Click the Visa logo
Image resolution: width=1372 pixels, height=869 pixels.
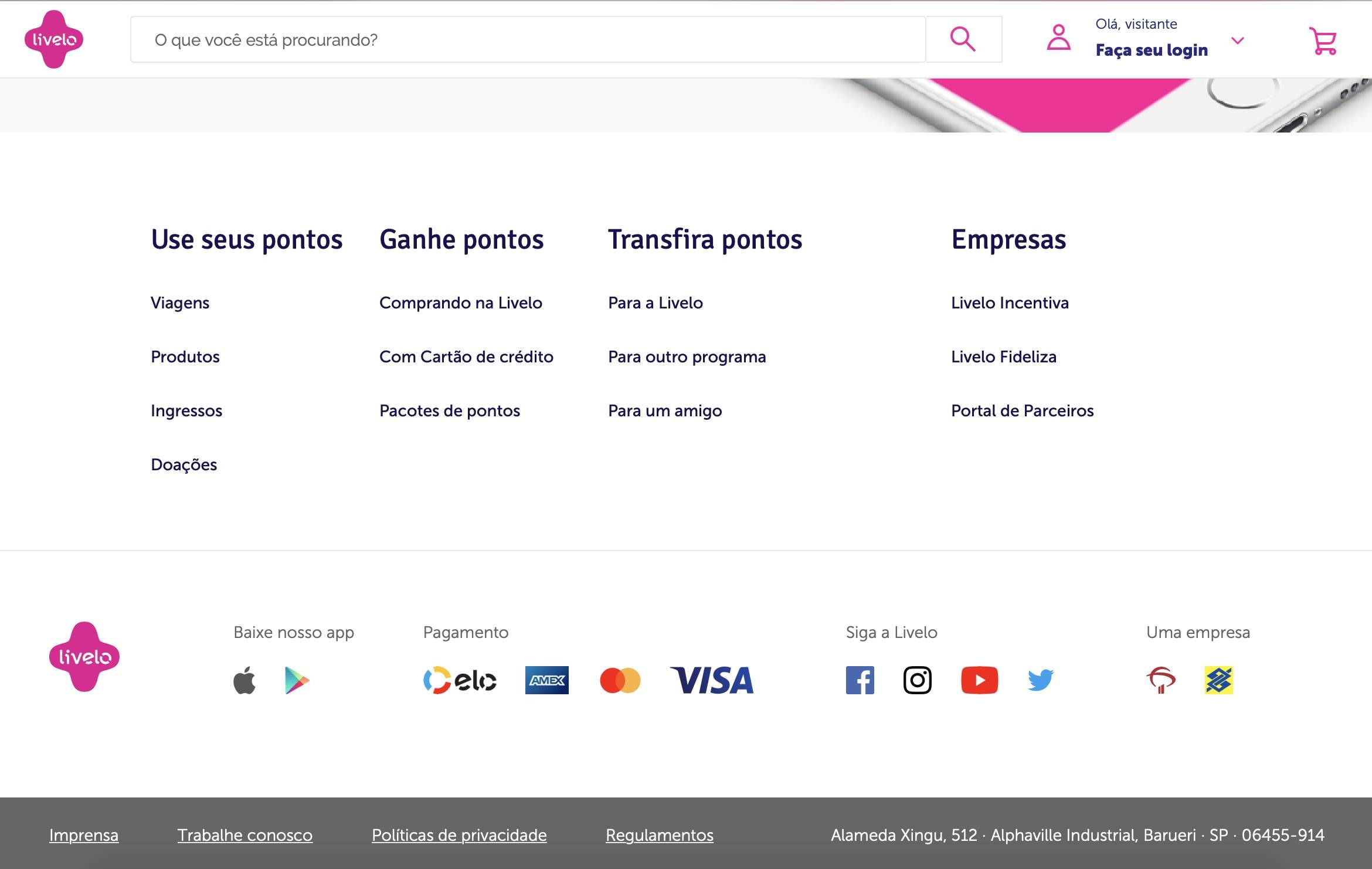[x=712, y=680]
